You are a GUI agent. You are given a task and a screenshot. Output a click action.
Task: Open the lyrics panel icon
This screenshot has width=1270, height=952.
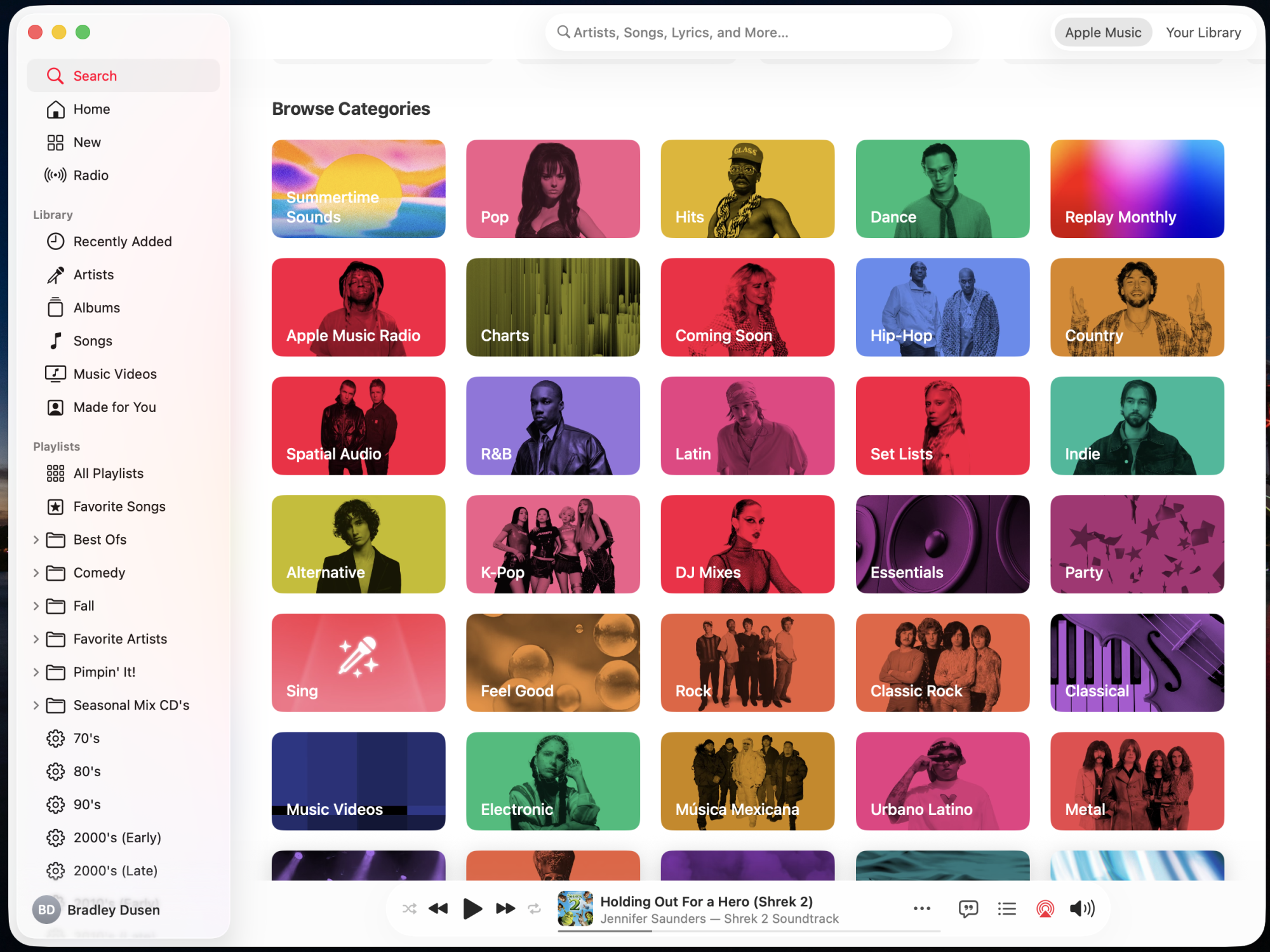(968, 909)
